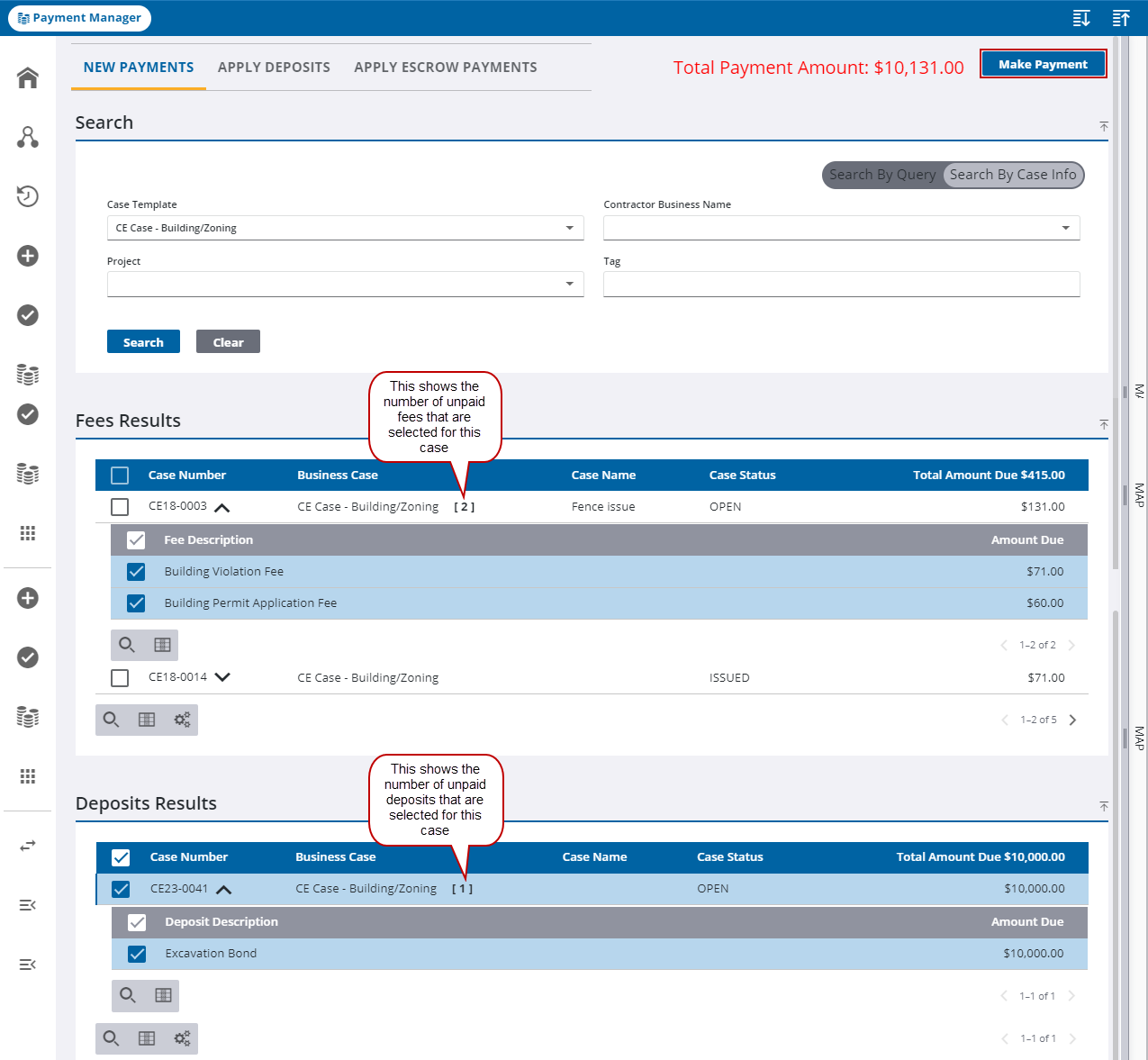1148x1060 pixels.
Task: Switch to Search By Query mode
Action: click(x=882, y=175)
